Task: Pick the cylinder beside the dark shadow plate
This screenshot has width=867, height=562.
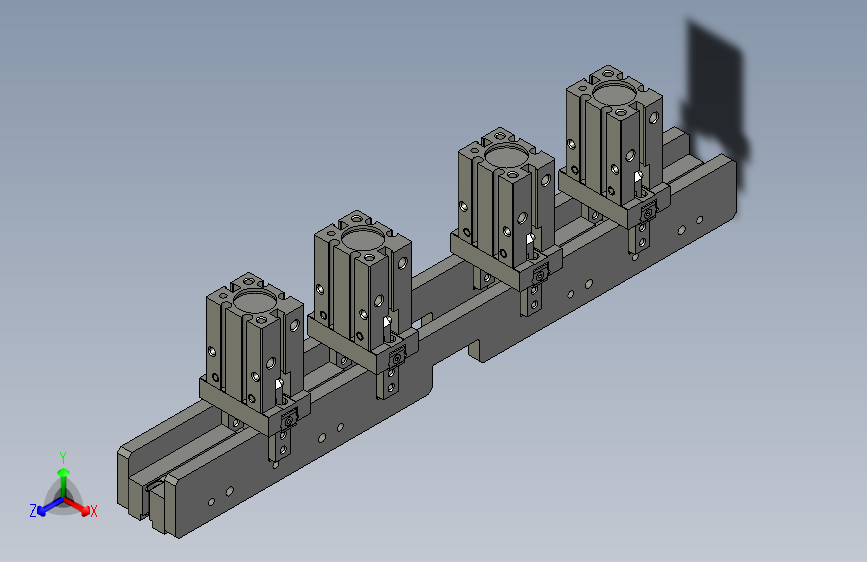Action: (x=613, y=135)
